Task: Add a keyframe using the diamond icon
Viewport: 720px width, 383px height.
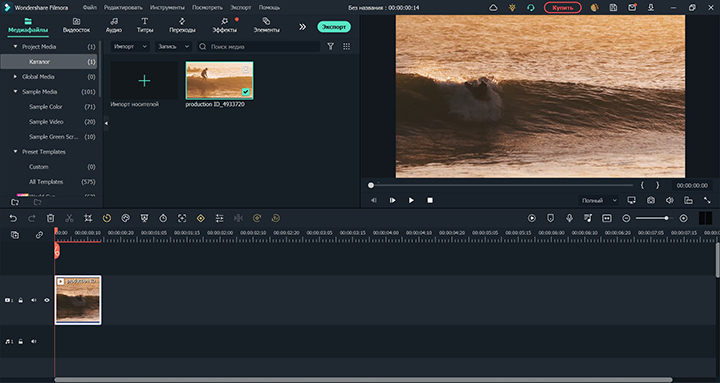Action: (201, 219)
